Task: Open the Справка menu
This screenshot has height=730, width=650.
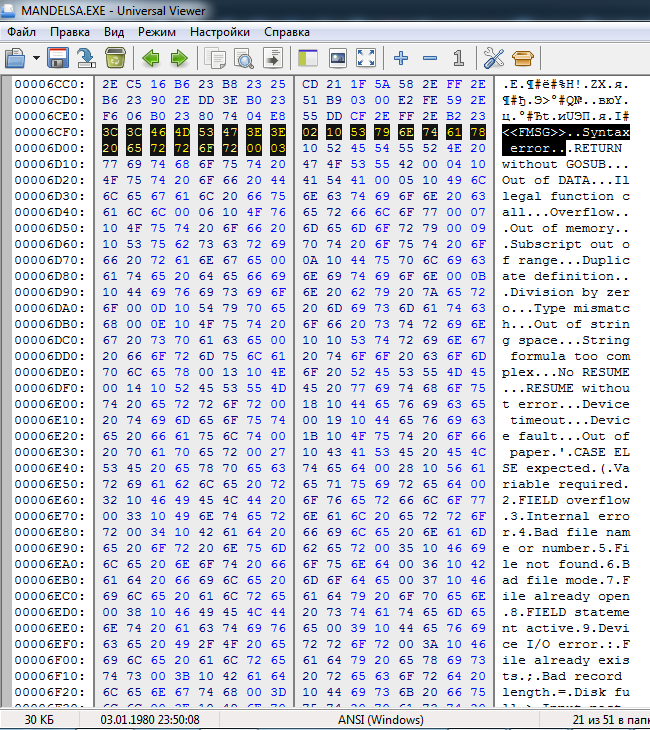Action: 287,32
